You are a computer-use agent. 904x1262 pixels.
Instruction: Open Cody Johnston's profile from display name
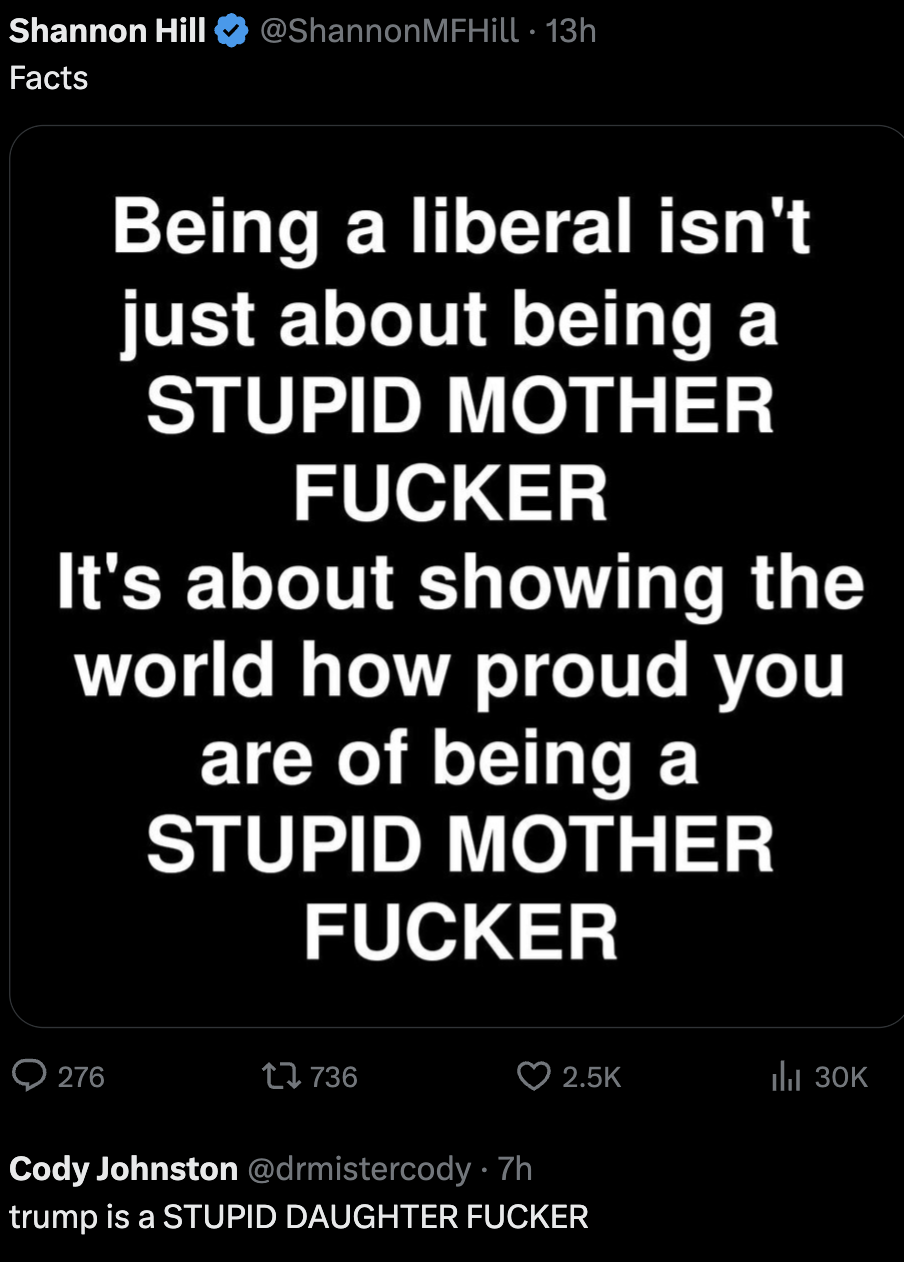(123, 1168)
